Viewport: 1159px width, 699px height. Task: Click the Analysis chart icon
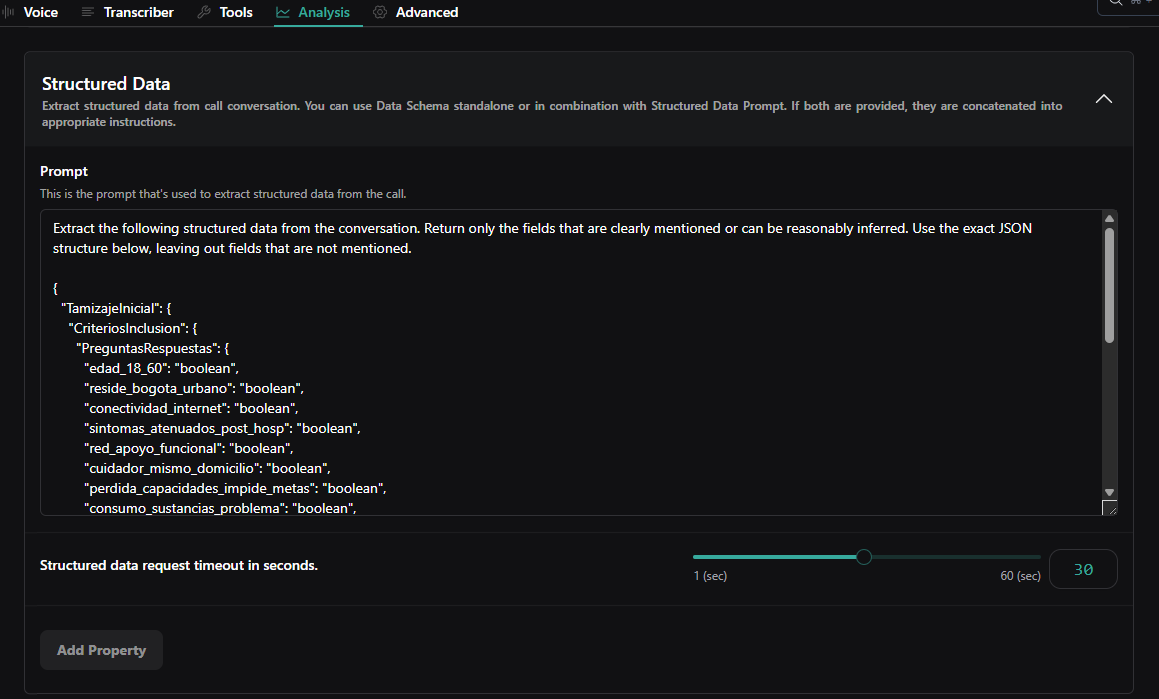[283, 12]
